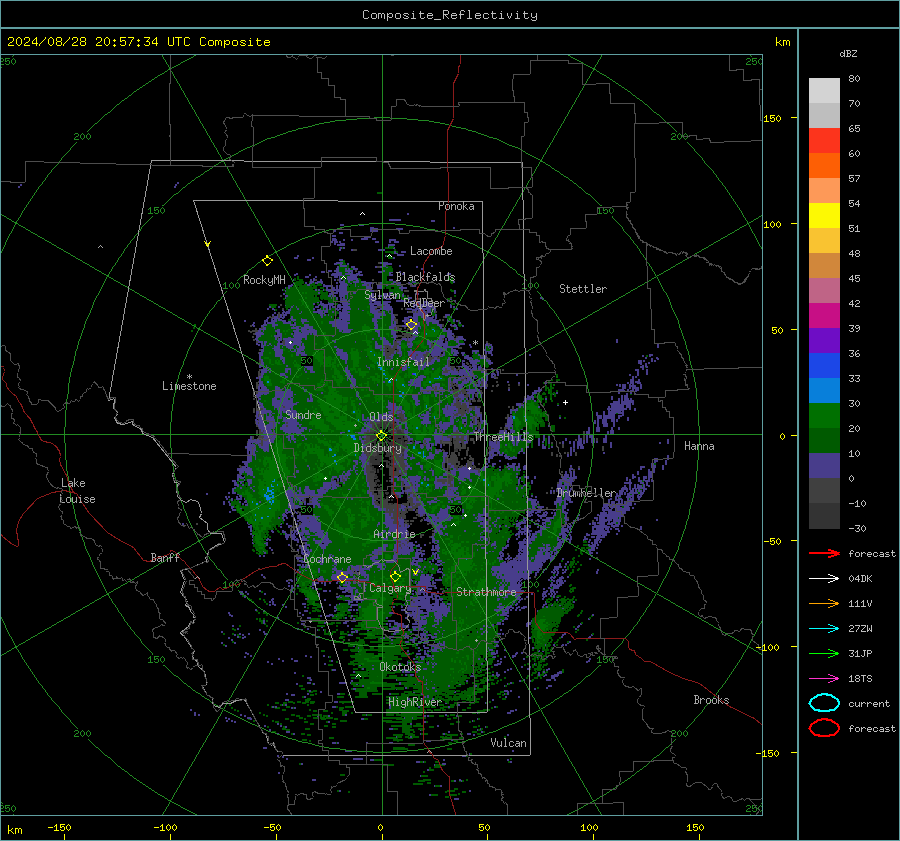
Task: Click the 2024/08/28 20:57:34 UTC timestamp
Action: click(x=138, y=42)
